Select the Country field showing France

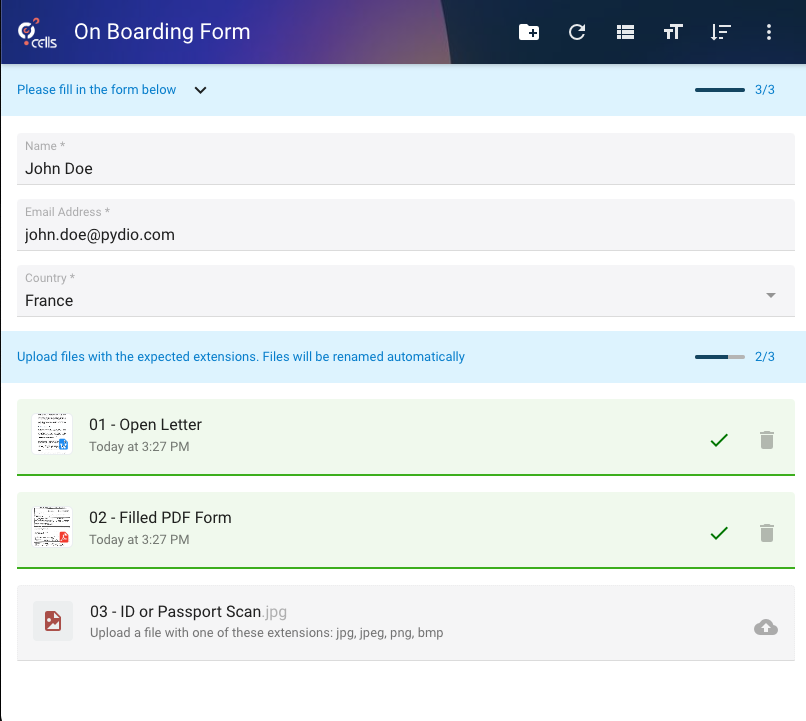pos(406,291)
